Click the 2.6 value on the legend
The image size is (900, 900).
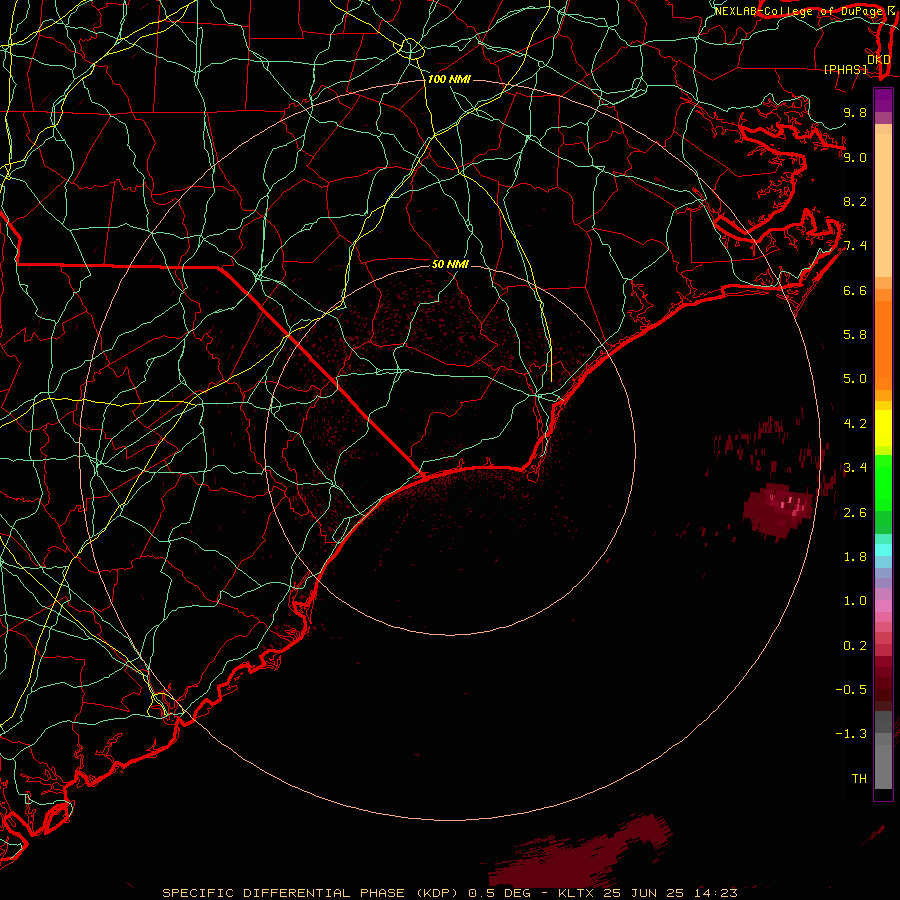point(855,513)
